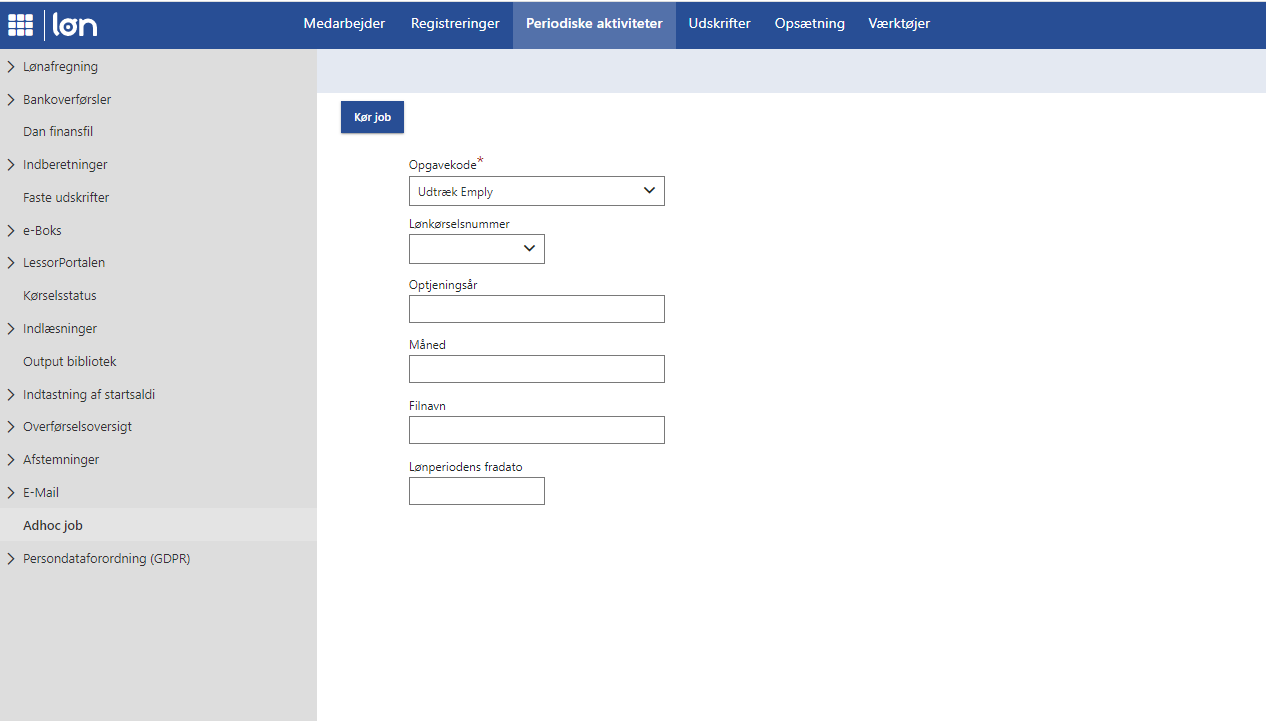Screen dimensions: 1266x721
Task: Expand the Bankoverførsler section
Action: pyautogui.click(x=11, y=100)
